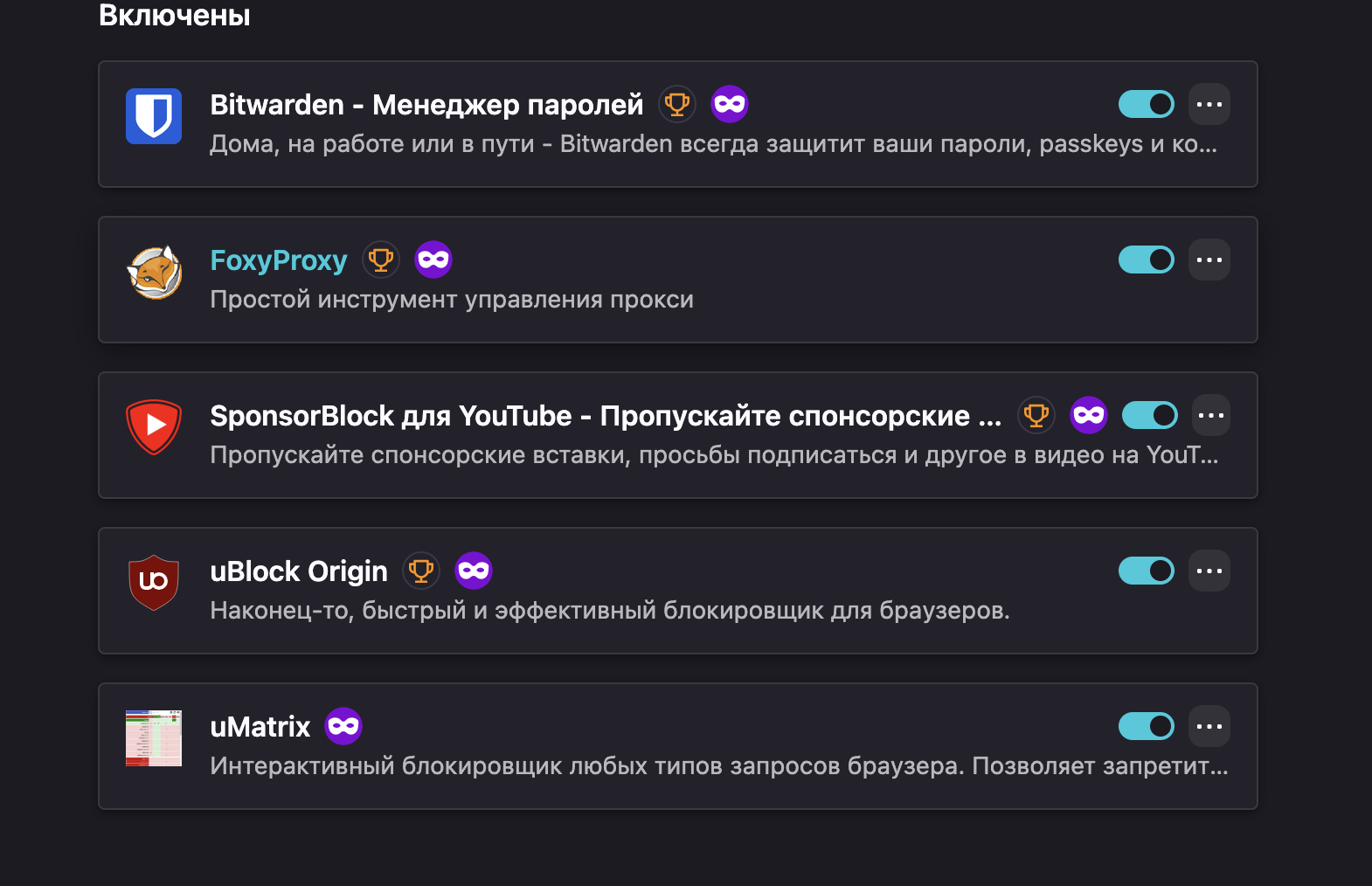This screenshot has width=1372, height=886.
Task: Click the uMatrix thumbnail image
Action: tap(154, 738)
